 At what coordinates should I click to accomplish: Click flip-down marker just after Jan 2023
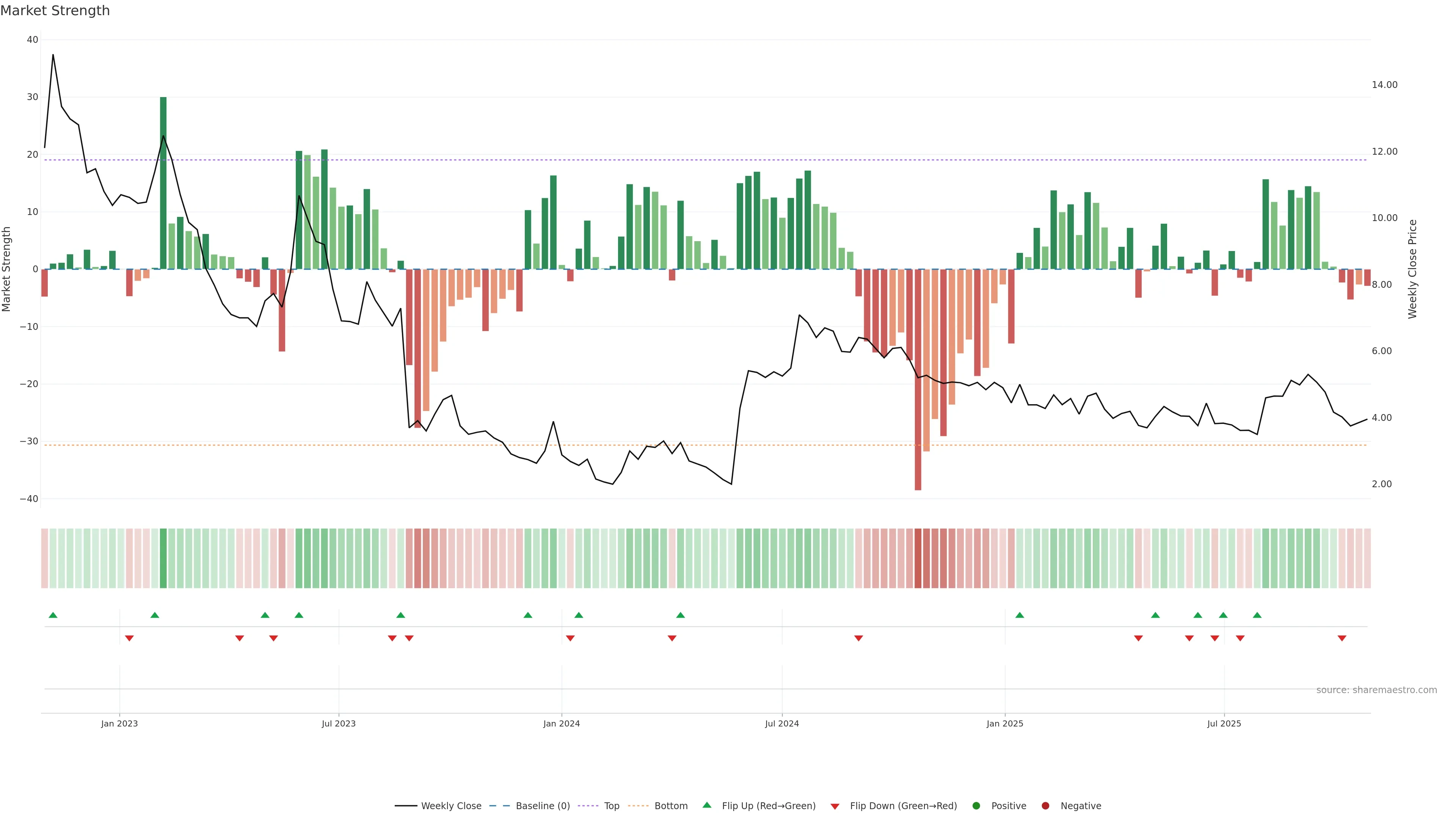pos(129,638)
